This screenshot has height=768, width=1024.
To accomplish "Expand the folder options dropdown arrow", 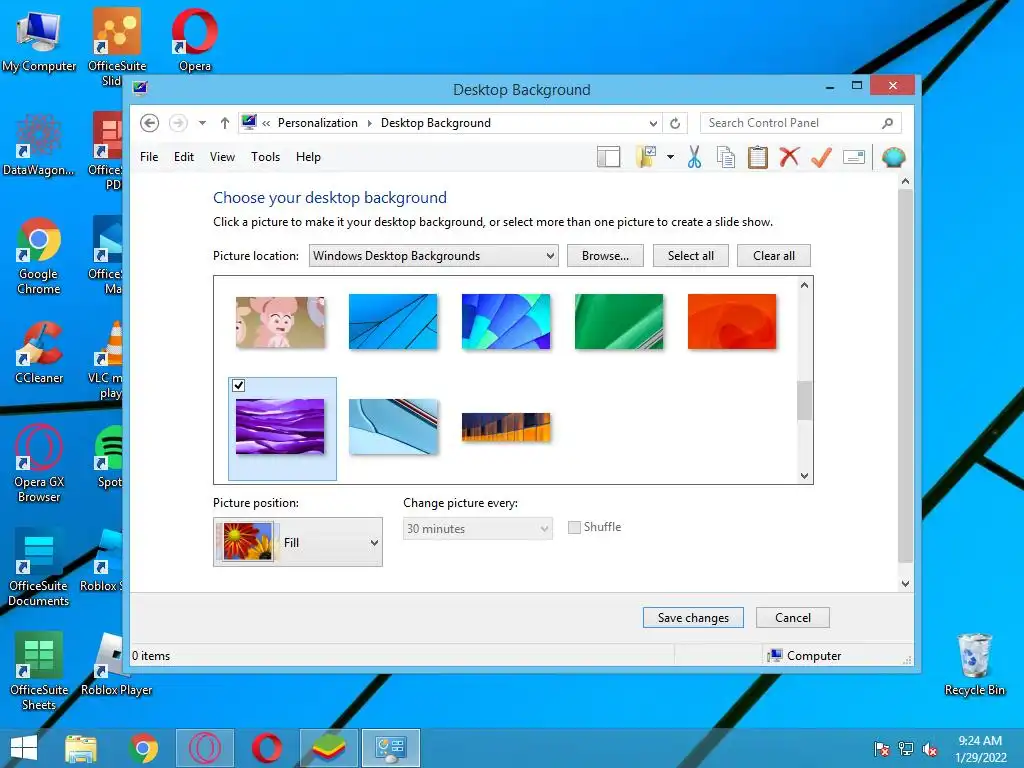I will tap(671, 157).
